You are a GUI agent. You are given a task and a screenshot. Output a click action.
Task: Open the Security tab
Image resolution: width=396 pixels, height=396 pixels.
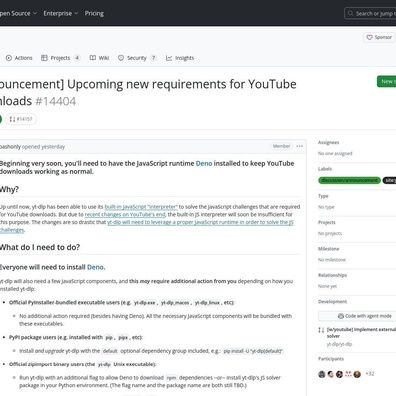click(137, 58)
